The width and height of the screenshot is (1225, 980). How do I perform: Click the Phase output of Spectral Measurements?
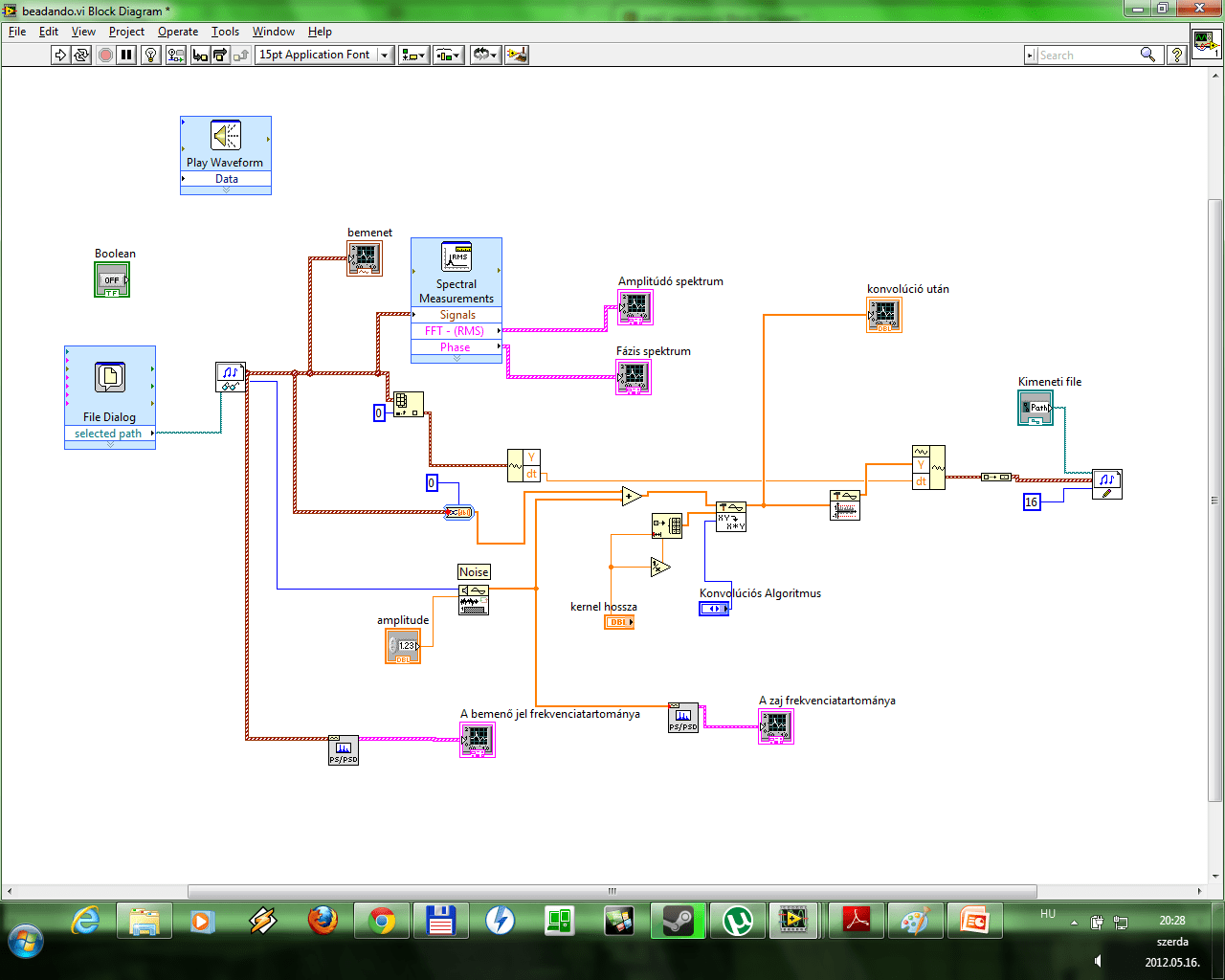(x=457, y=347)
